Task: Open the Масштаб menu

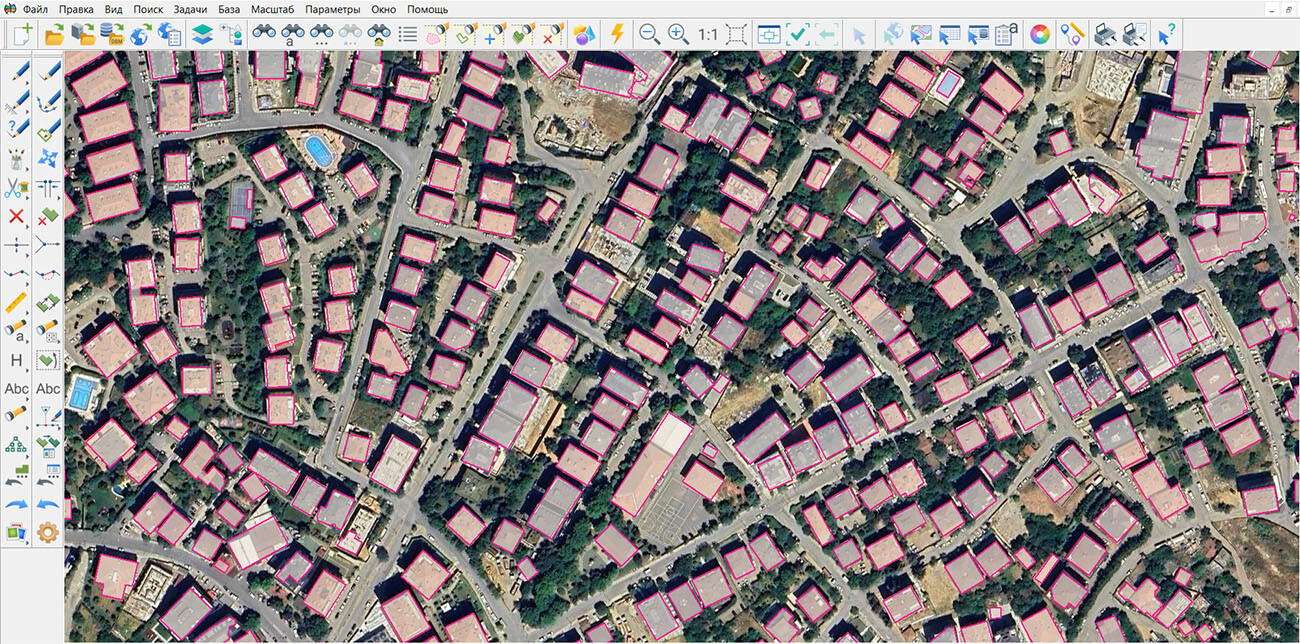Action: click(x=272, y=9)
